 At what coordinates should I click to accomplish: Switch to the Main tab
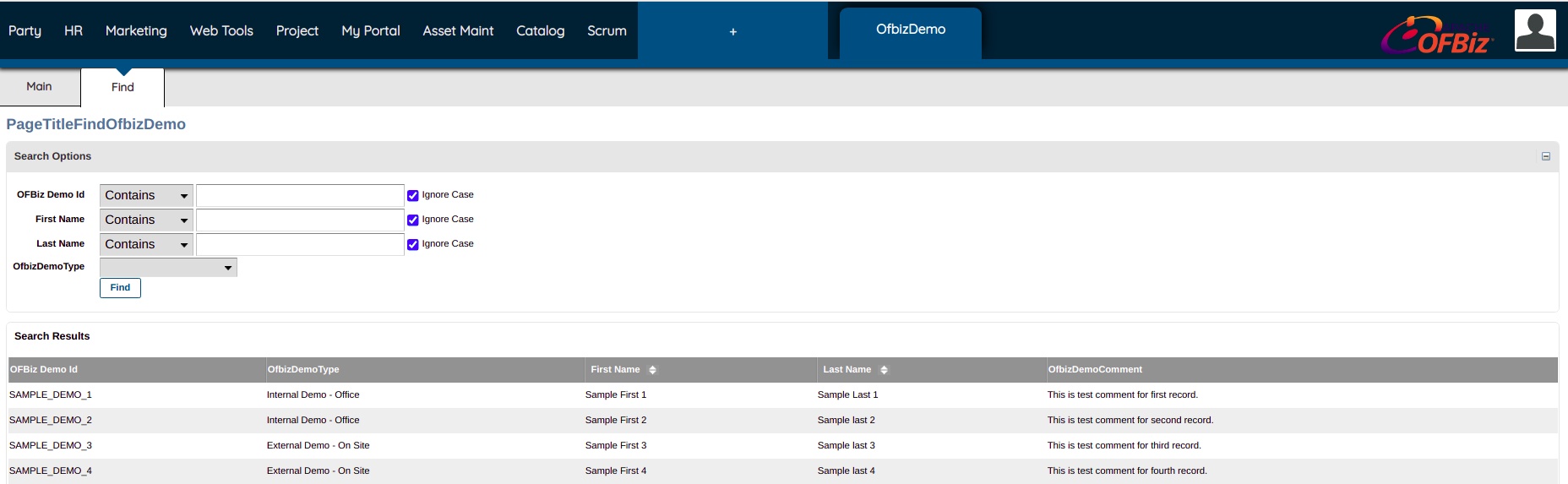coord(39,87)
